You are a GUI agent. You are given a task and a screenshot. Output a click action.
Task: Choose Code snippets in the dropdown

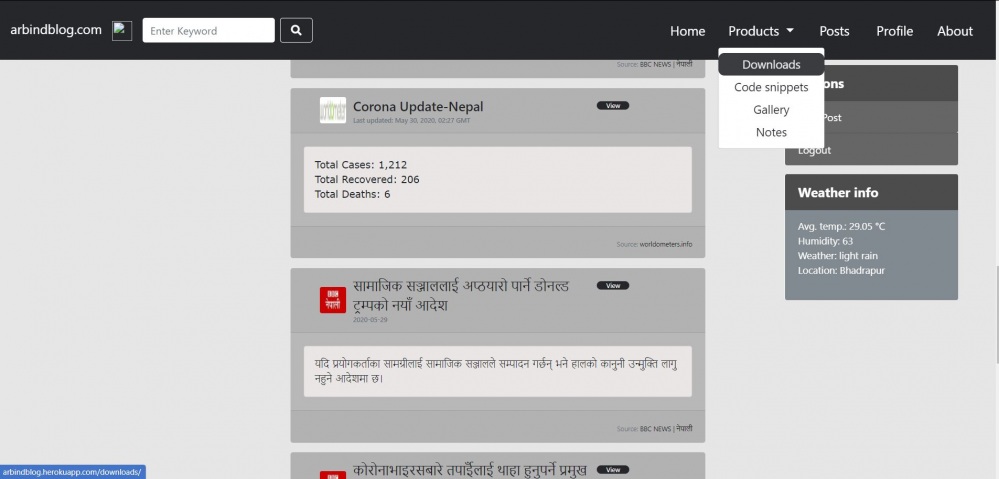click(771, 87)
